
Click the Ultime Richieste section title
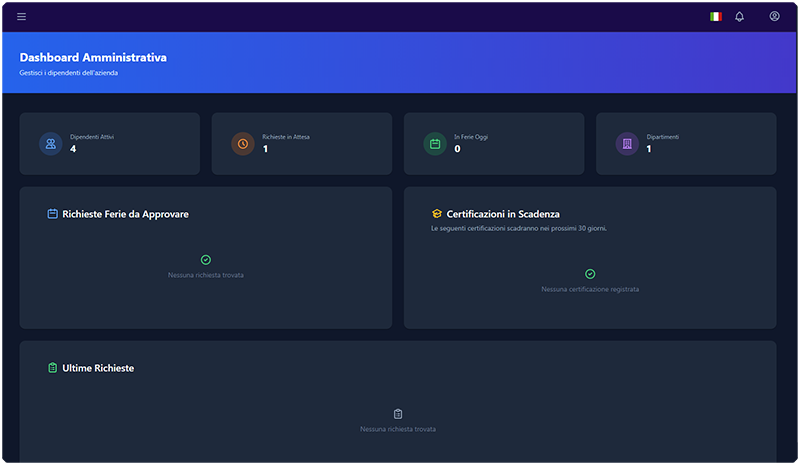click(98, 368)
